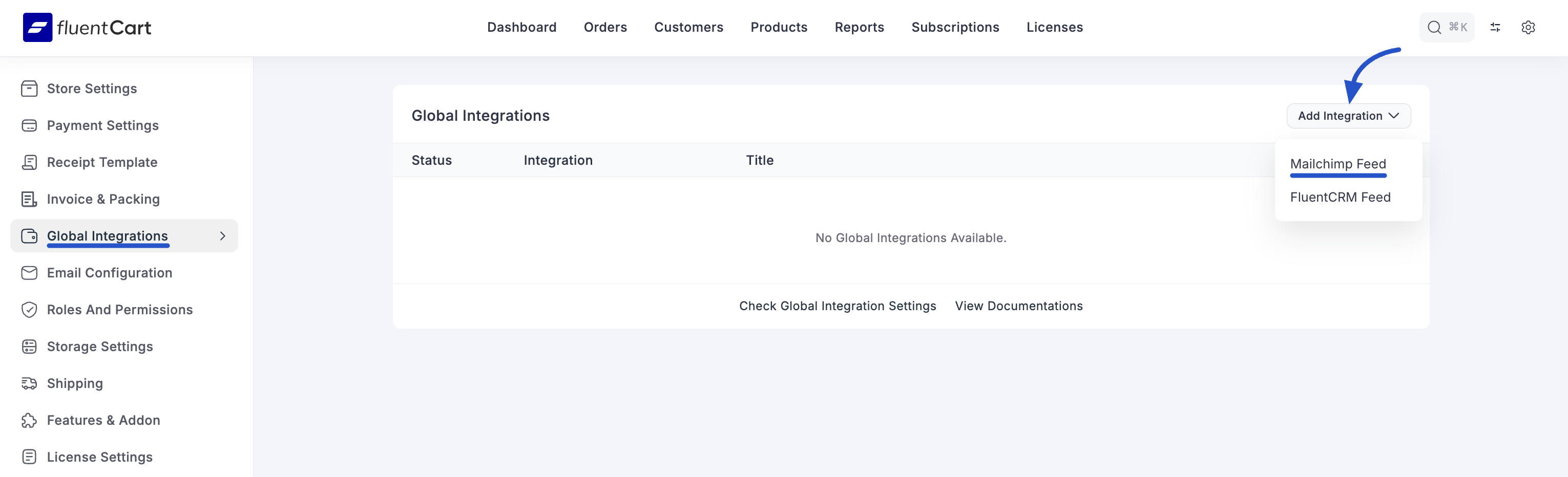
Task: Click the FluentCart logo icon
Action: (38, 27)
